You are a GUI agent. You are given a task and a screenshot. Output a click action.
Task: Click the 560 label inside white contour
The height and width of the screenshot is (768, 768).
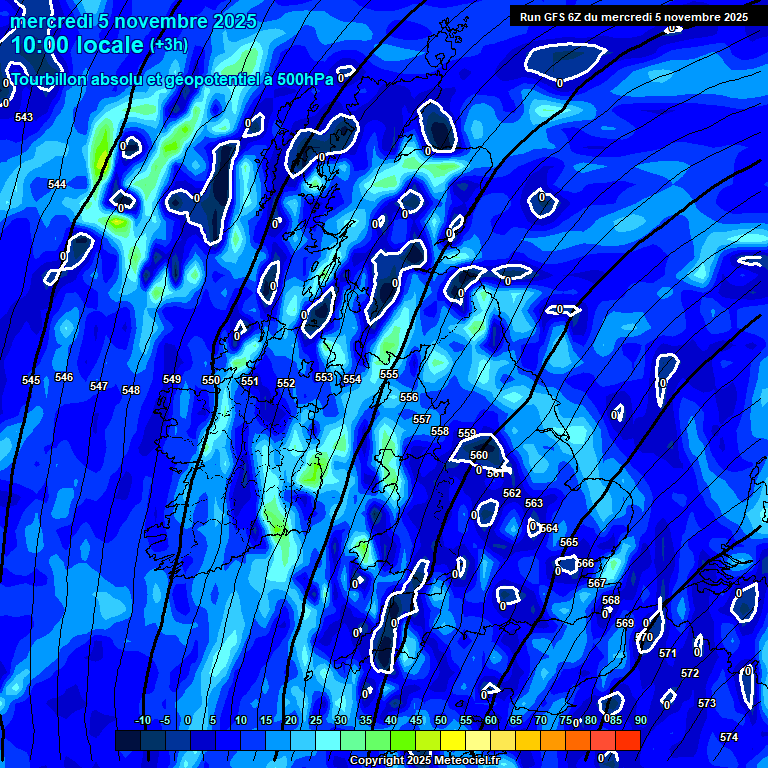pyautogui.click(x=479, y=455)
